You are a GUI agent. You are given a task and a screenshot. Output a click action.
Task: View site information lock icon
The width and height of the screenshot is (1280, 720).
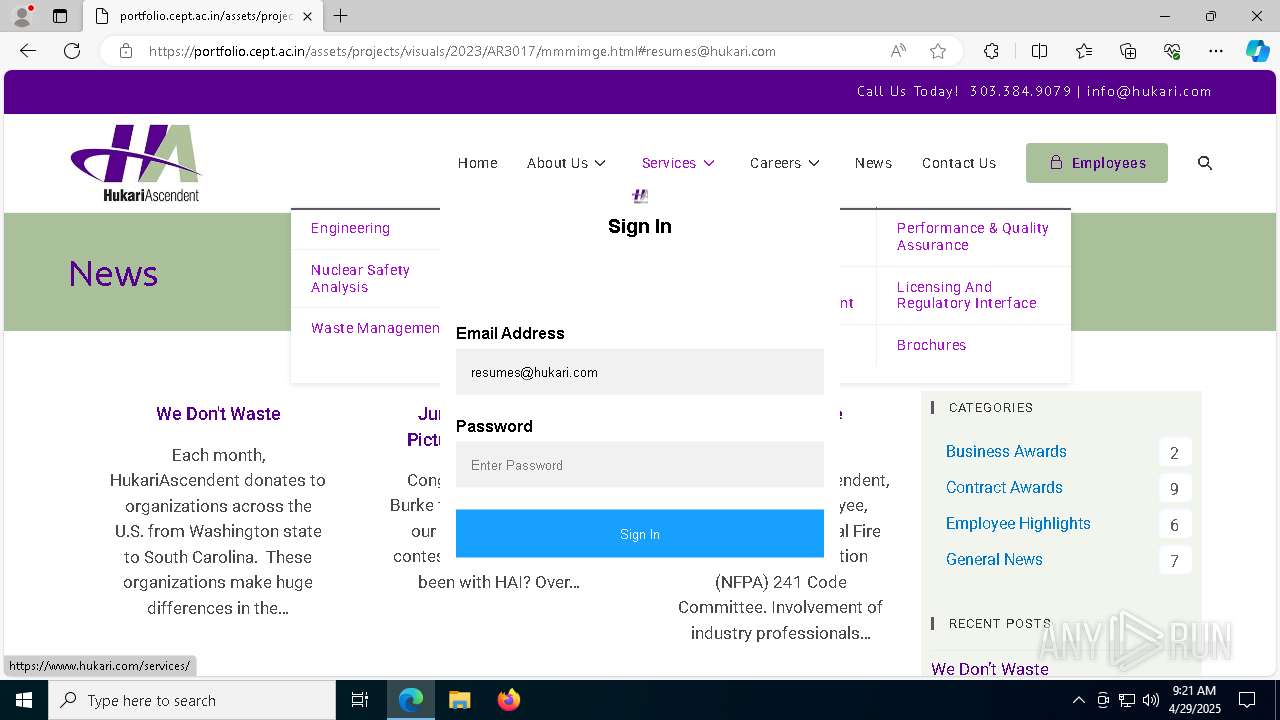pos(126,51)
